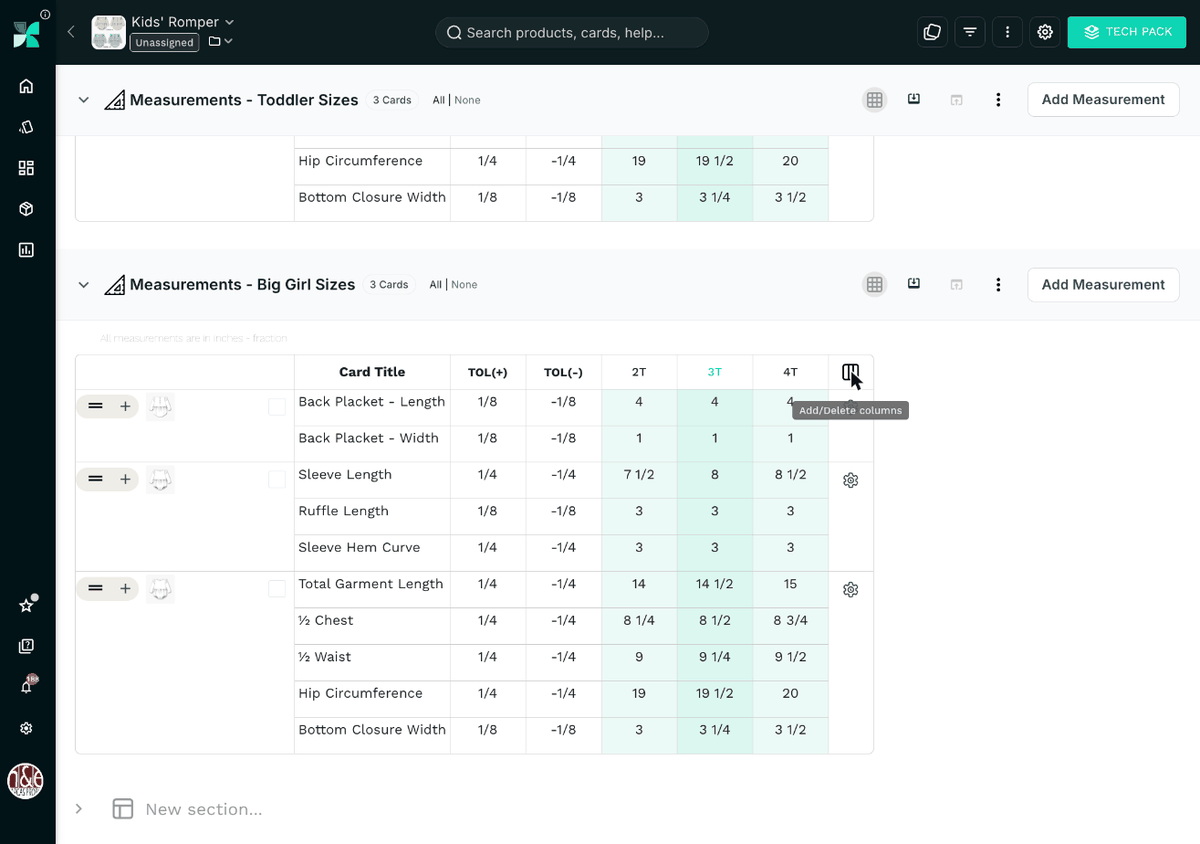The height and width of the screenshot is (844, 1200).
Task: Click Kids' Romper product thumbnail
Action: [109, 32]
